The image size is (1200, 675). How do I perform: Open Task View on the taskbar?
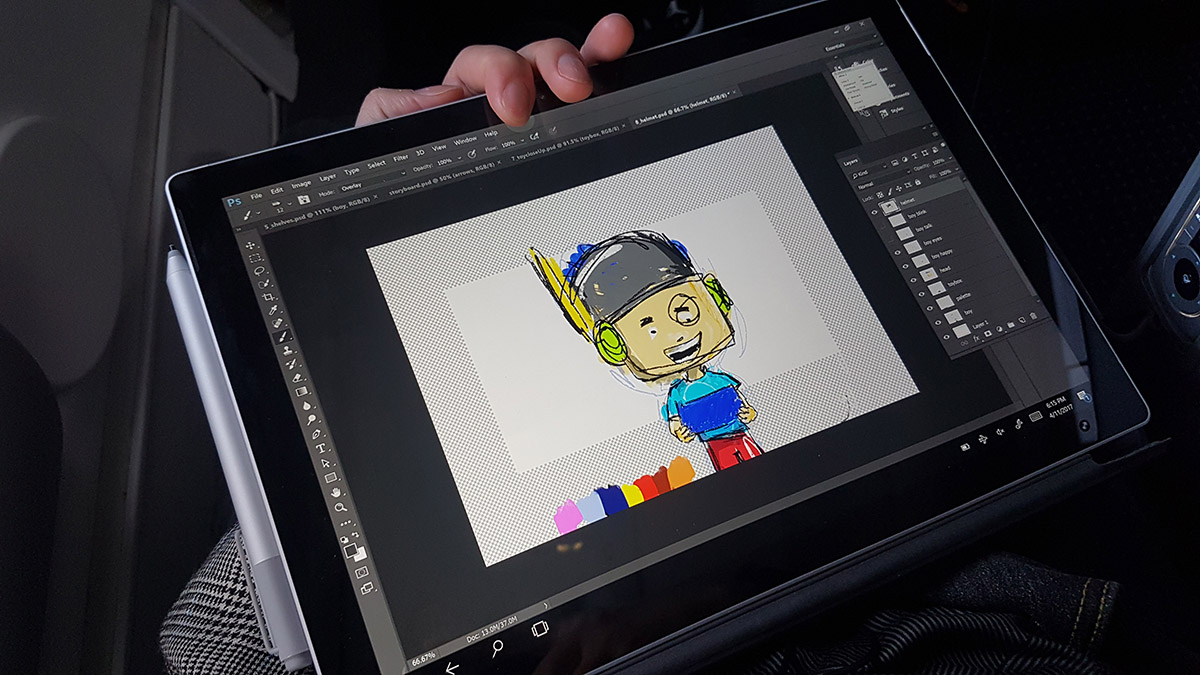coord(540,628)
